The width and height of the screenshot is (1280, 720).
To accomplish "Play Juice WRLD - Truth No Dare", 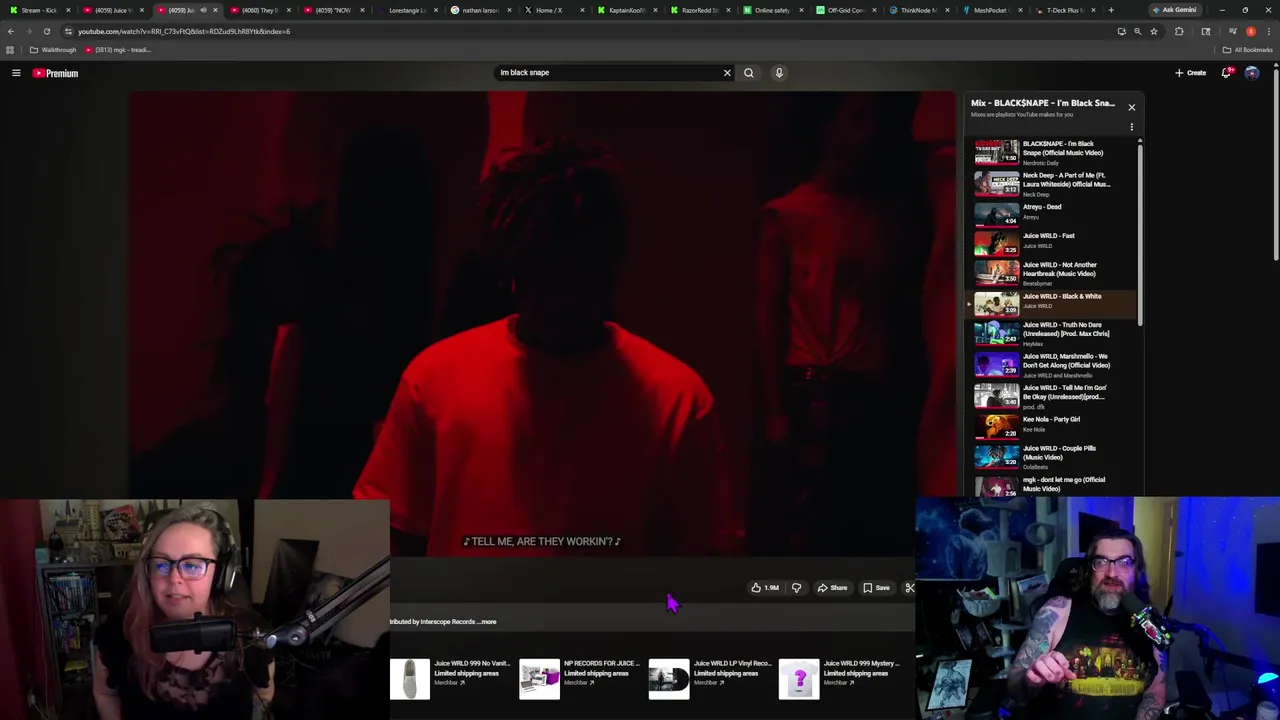I will (x=1053, y=333).
